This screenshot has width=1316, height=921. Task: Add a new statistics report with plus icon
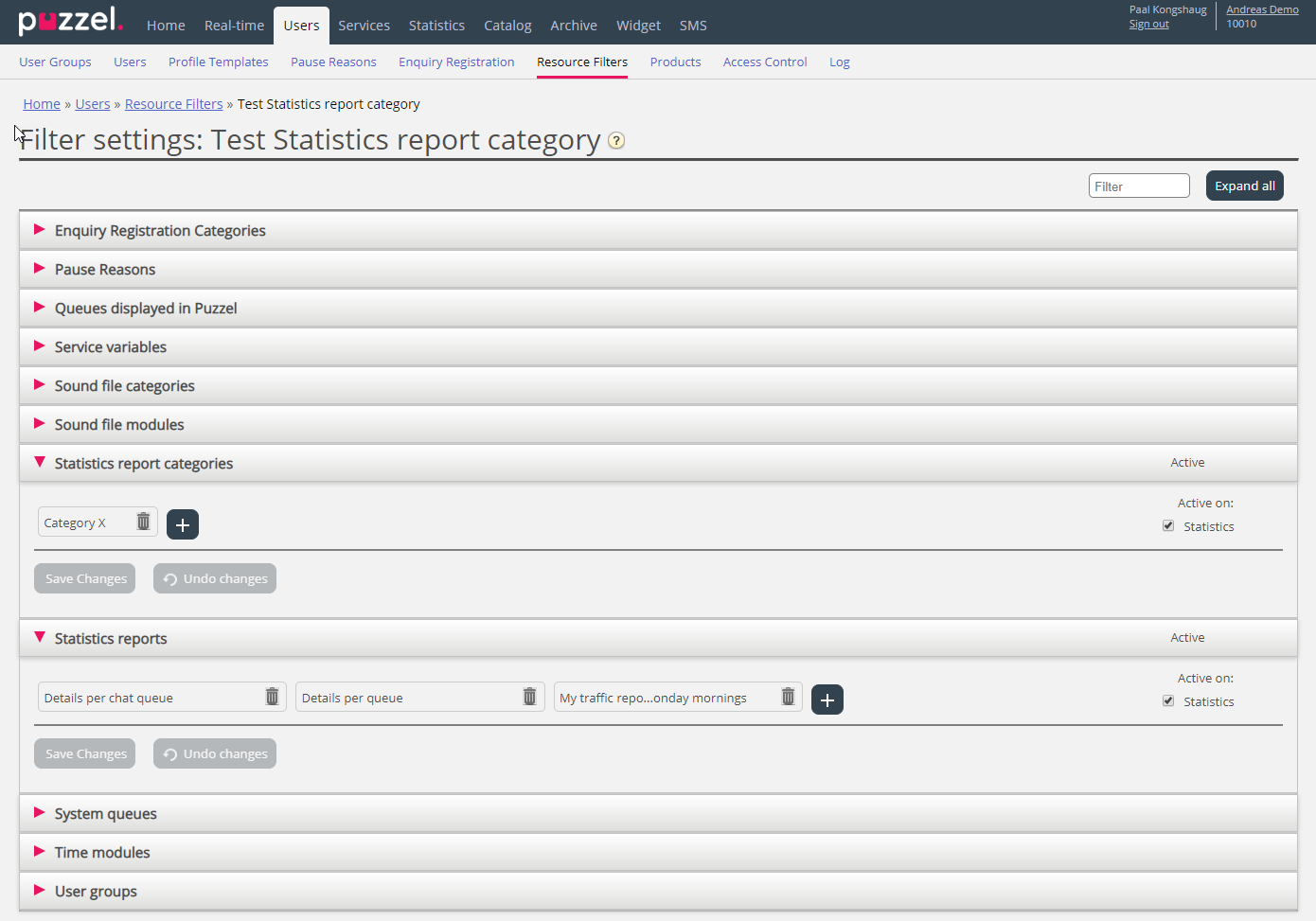(827, 700)
